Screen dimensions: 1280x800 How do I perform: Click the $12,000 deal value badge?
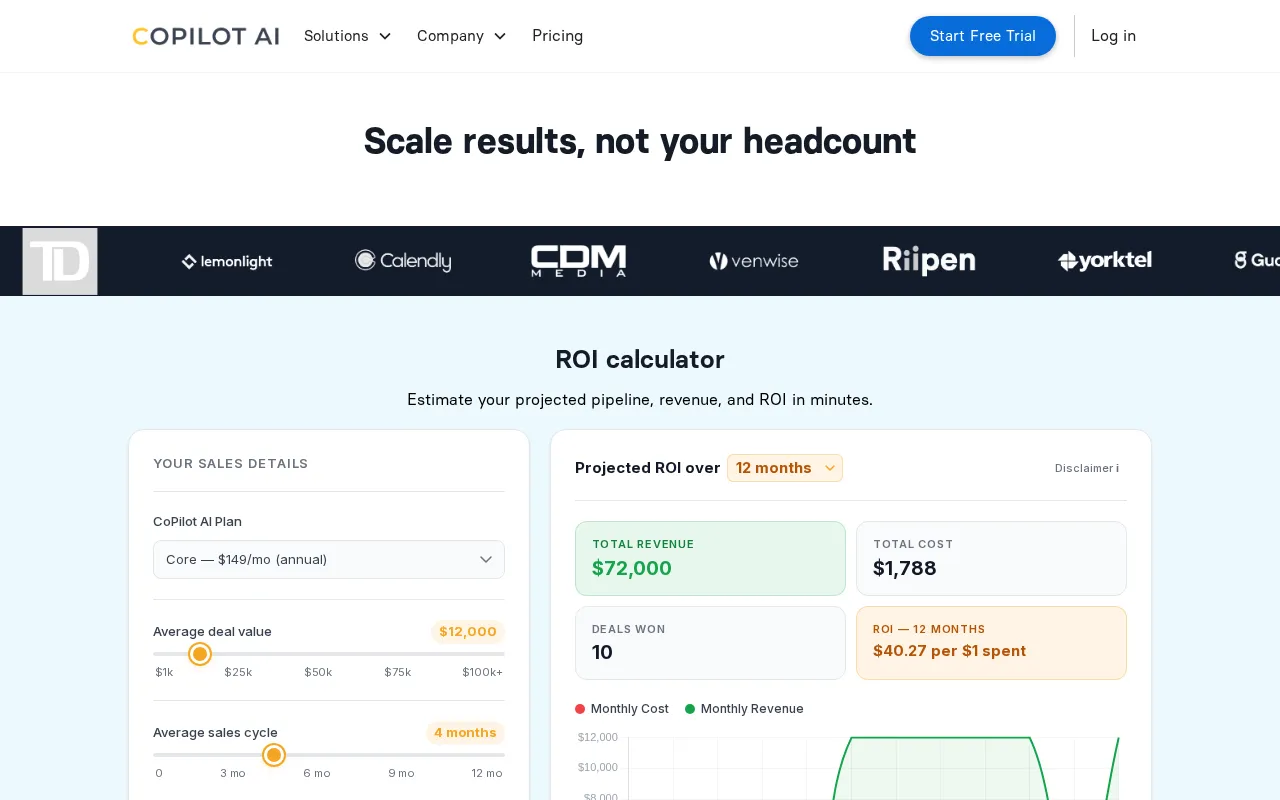tap(468, 632)
